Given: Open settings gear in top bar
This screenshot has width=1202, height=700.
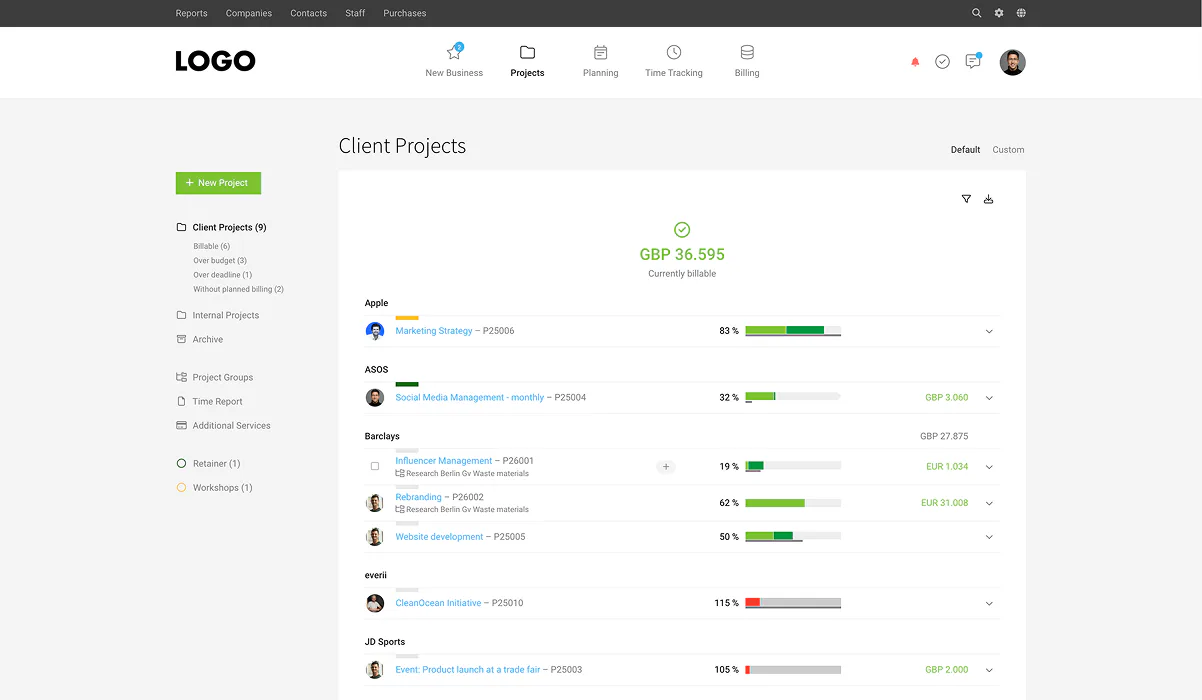Looking at the screenshot, I should pyautogui.click(x=999, y=13).
